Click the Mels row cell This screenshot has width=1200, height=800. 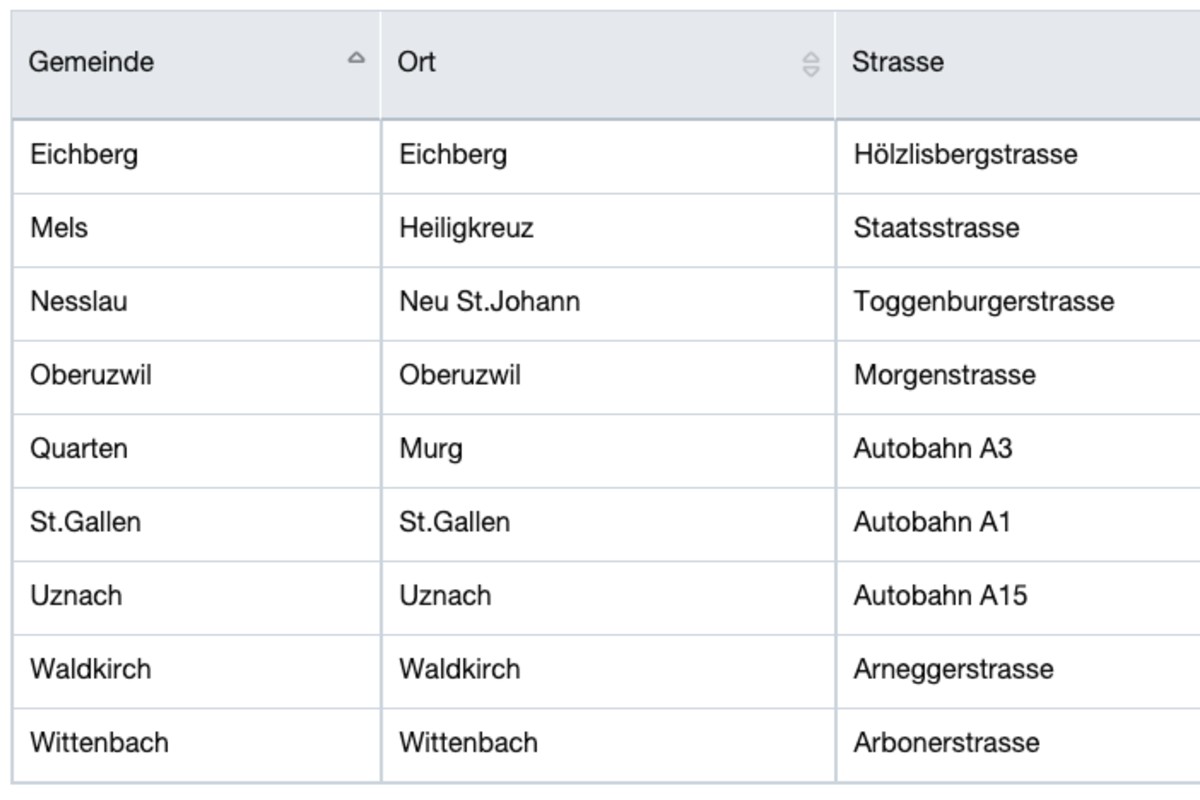[x=59, y=228]
